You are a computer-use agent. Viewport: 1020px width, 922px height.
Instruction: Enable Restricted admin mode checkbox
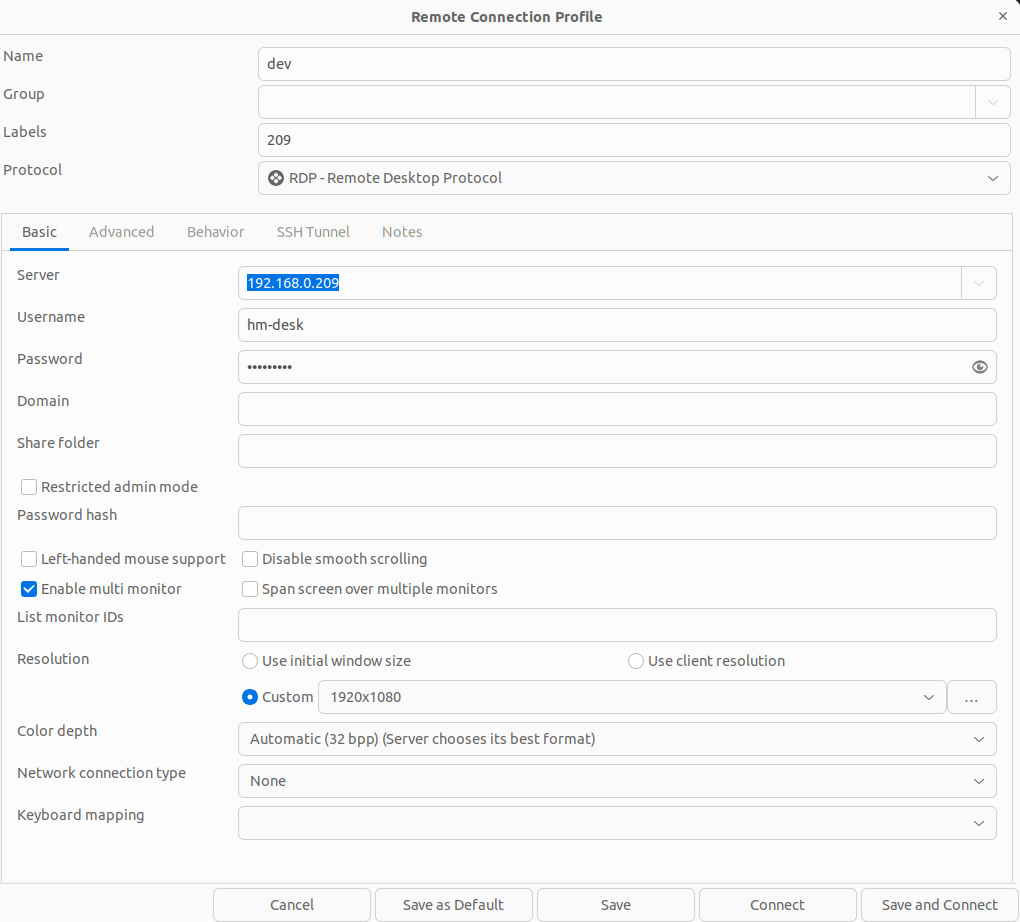coord(29,487)
